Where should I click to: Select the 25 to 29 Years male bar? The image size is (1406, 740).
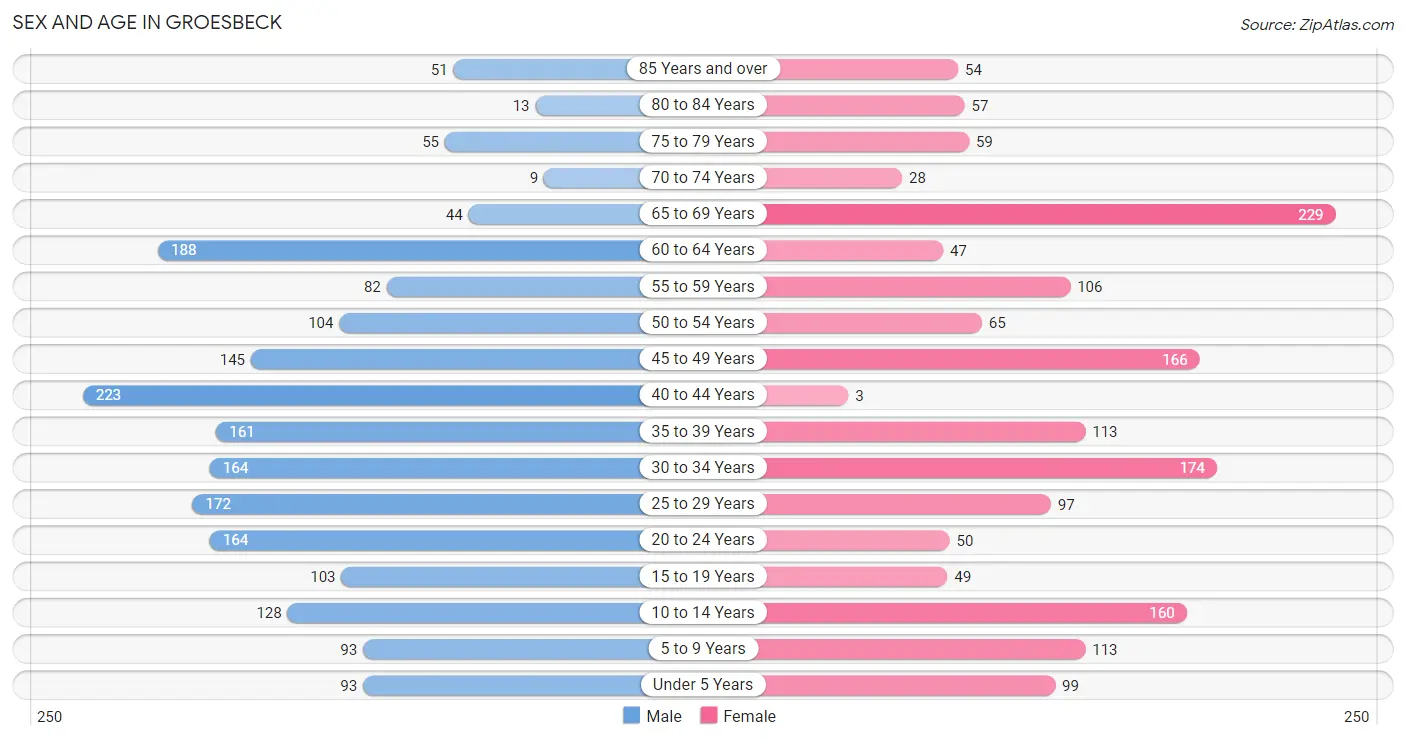coord(417,504)
